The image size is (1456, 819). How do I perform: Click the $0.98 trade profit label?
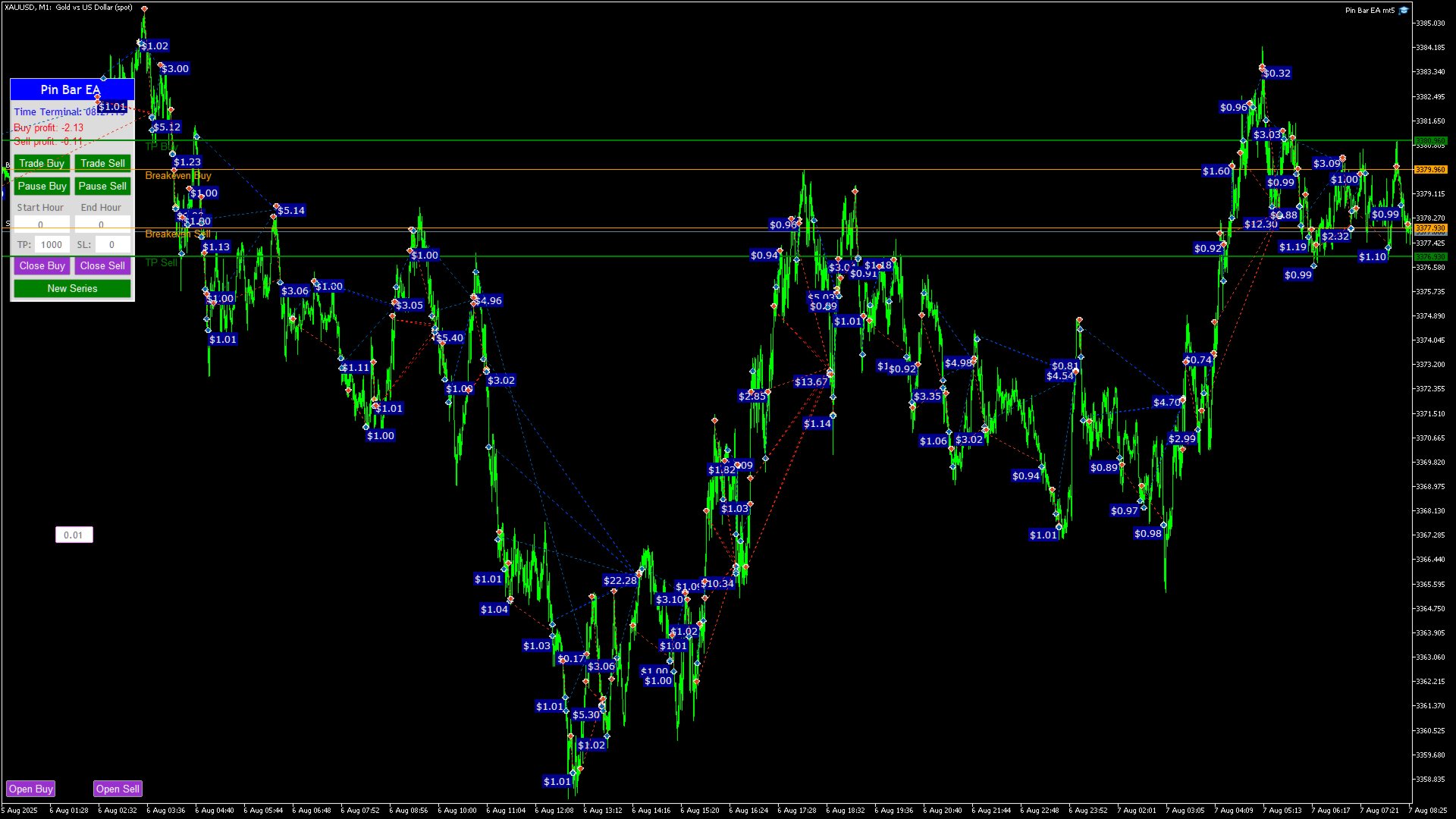click(1148, 534)
